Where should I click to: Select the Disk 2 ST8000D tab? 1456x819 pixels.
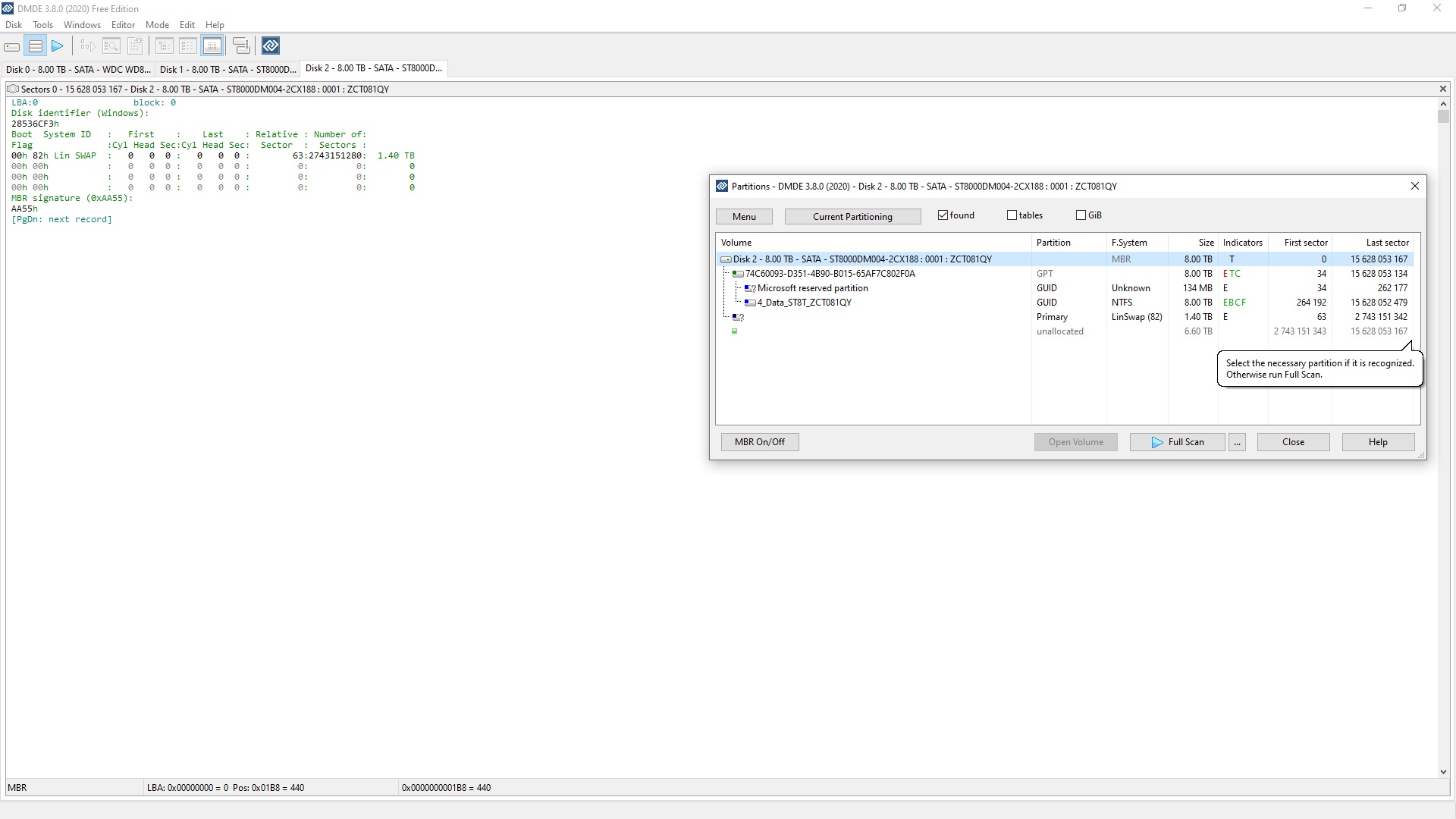coord(373,68)
